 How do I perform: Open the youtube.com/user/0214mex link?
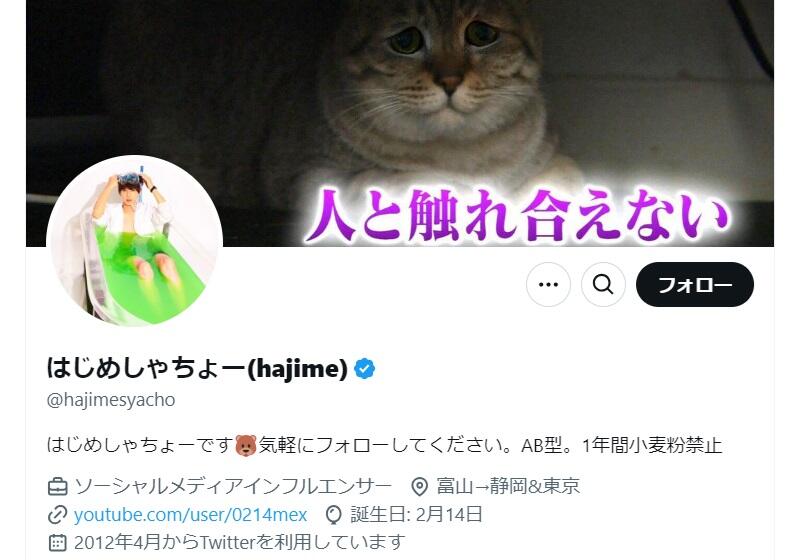pyautogui.click(x=190, y=515)
